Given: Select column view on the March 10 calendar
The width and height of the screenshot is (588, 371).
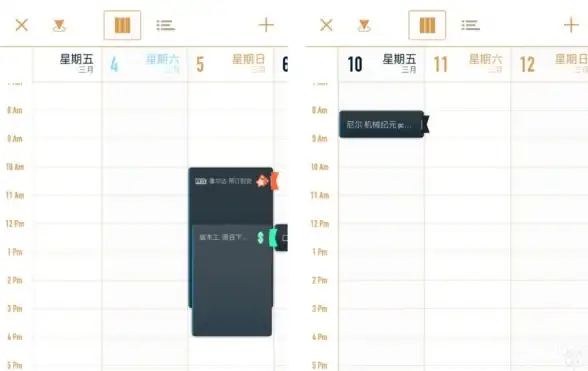Looking at the screenshot, I should [427, 25].
